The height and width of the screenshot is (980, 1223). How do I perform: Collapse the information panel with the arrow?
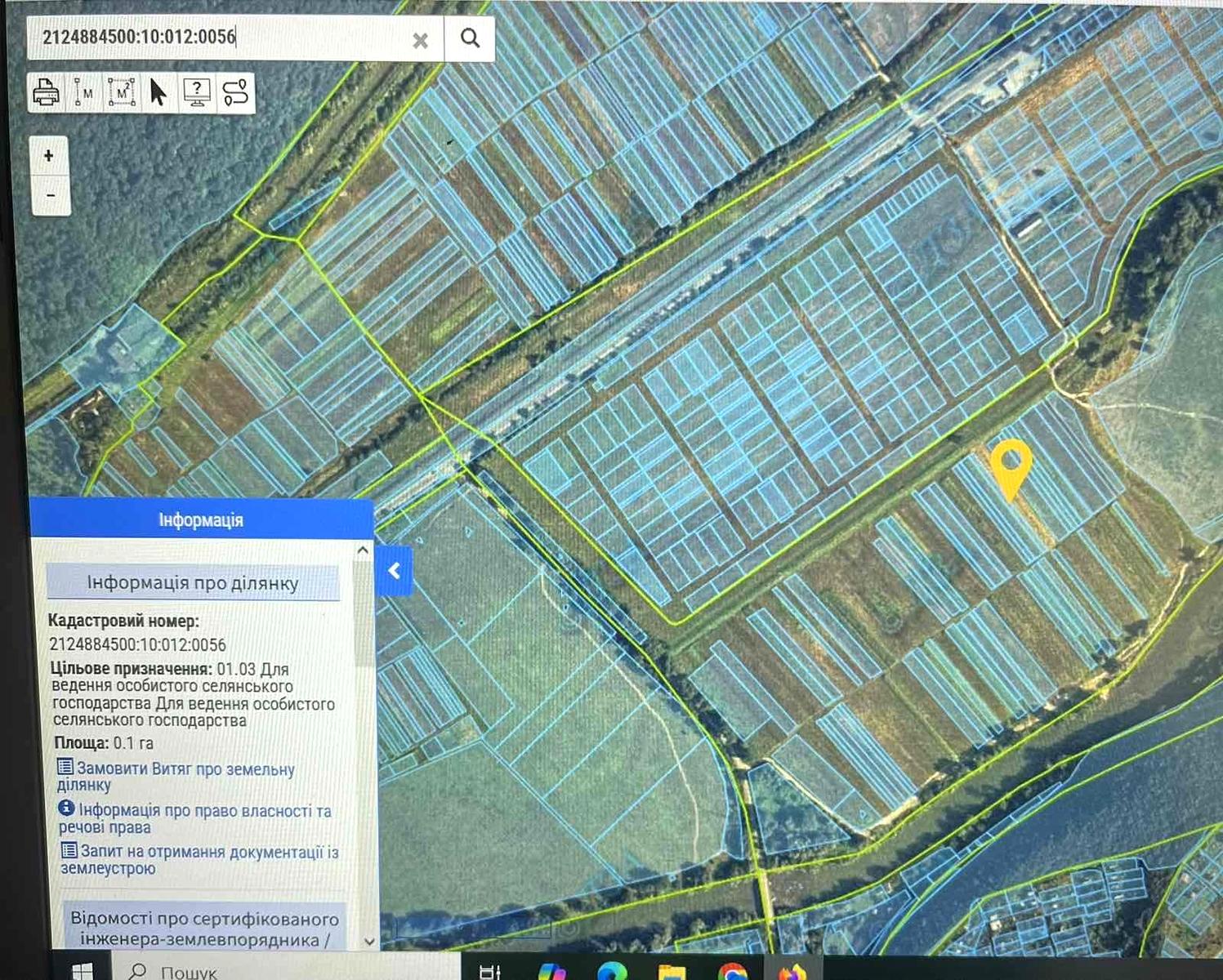[x=394, y=571]
